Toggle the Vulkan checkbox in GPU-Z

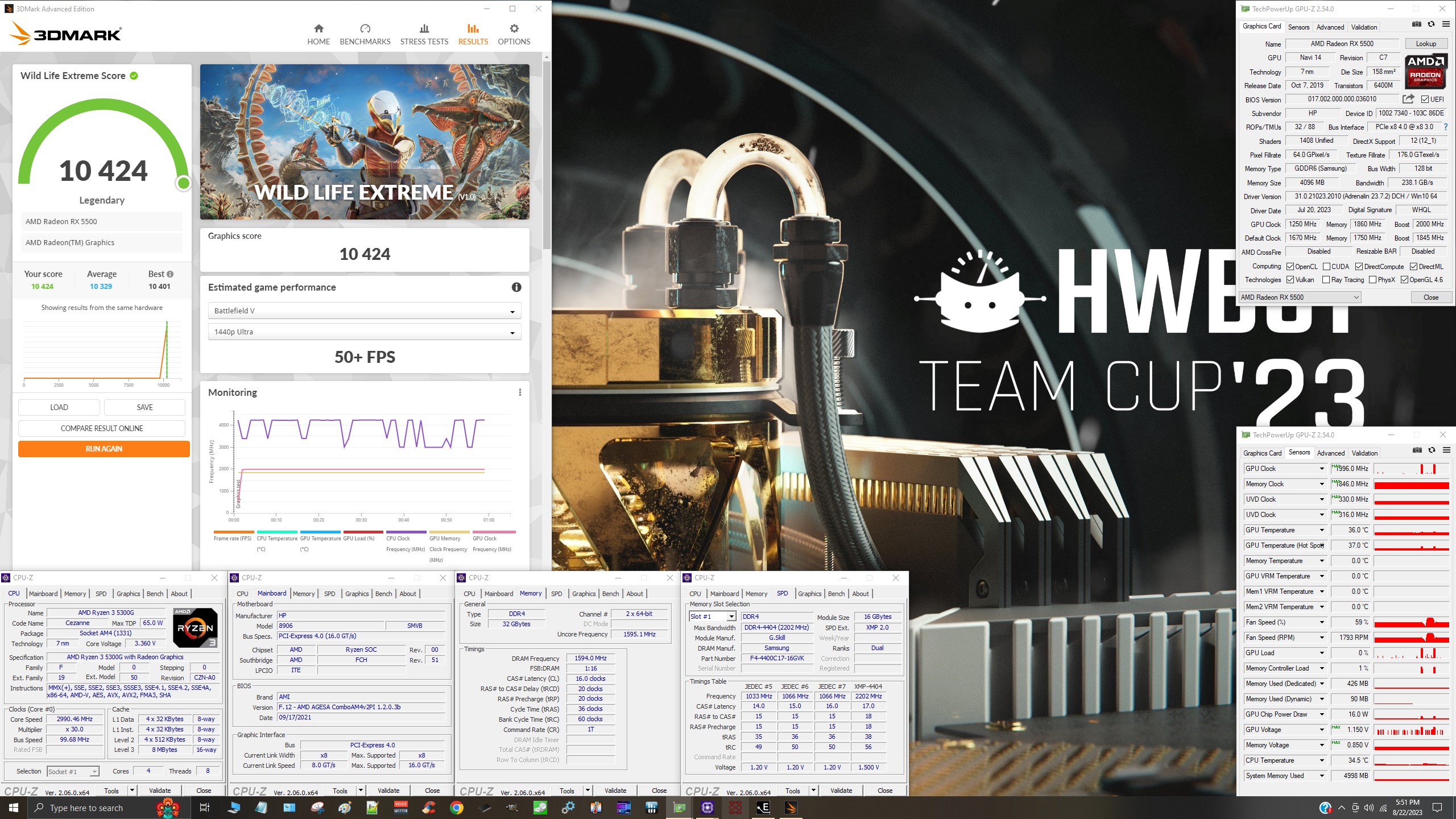click(1290, 280)
